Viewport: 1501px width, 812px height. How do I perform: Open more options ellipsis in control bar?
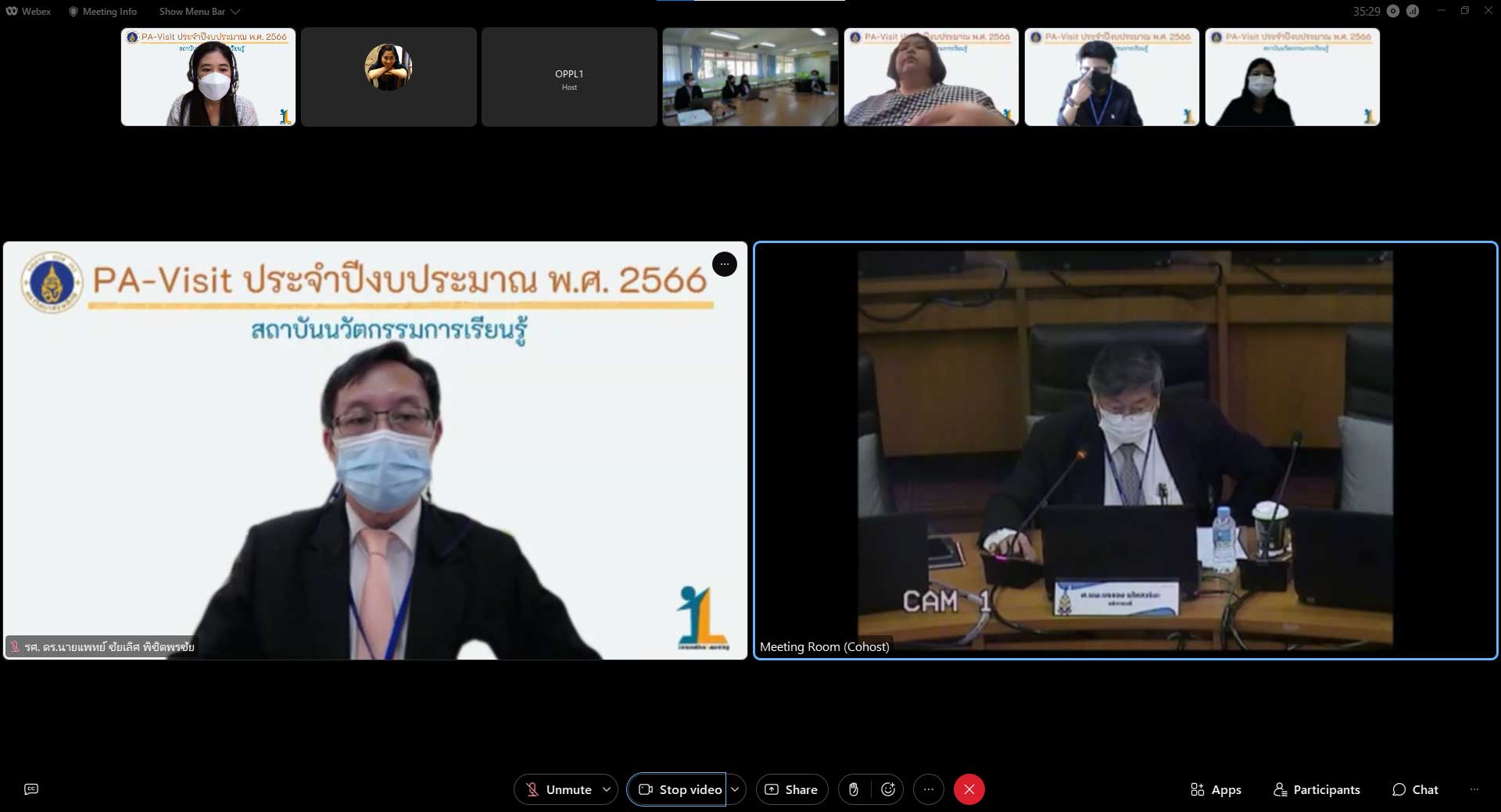[x=928, y=789]
